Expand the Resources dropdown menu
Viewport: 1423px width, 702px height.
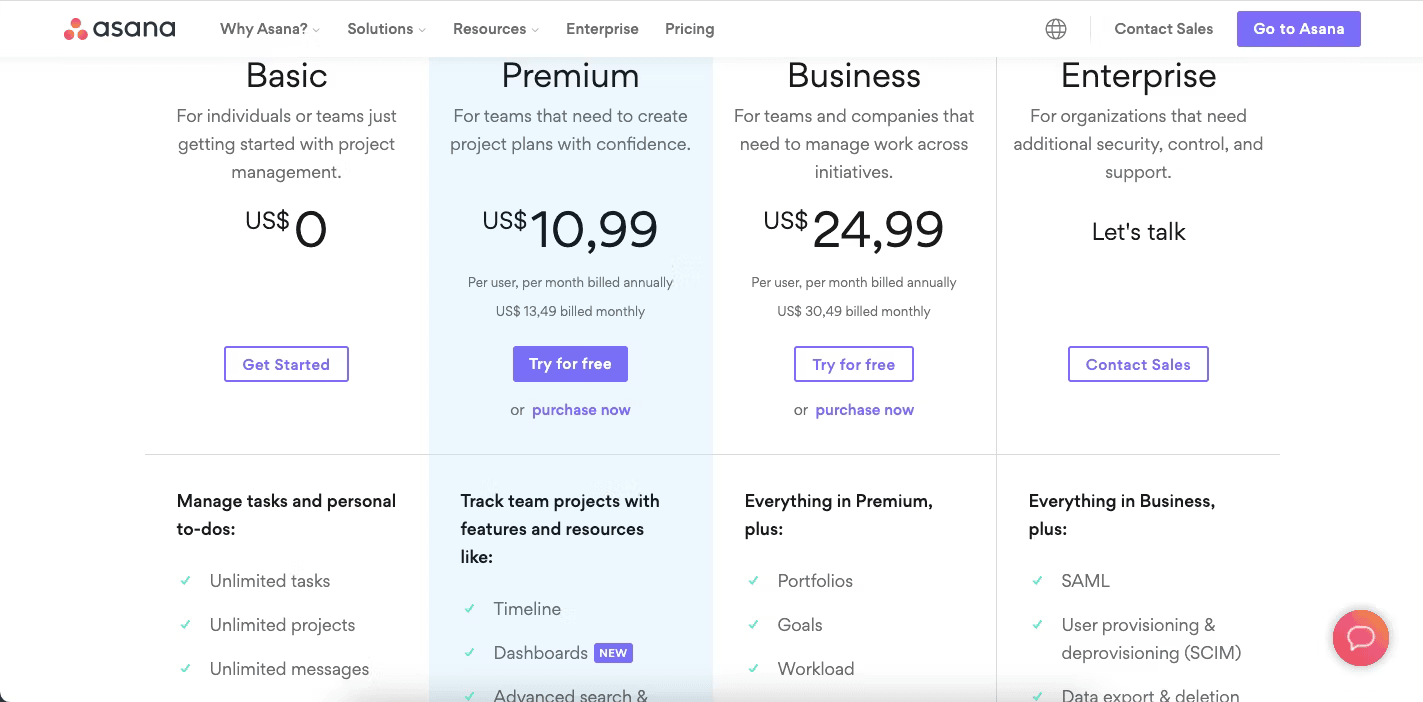click(496, 29)
